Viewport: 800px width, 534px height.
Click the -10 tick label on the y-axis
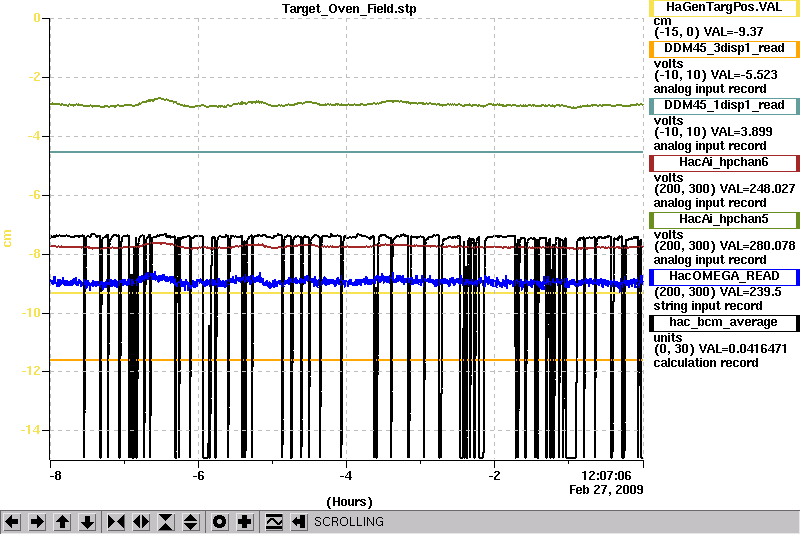coord(31,312)
